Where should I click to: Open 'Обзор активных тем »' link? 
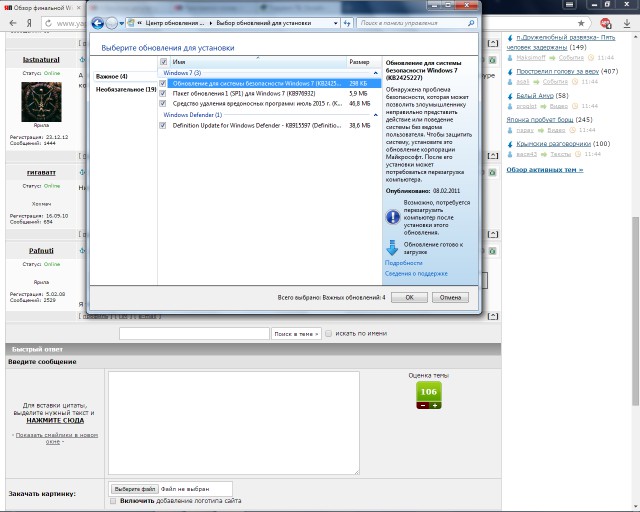[x=545, y=169]
